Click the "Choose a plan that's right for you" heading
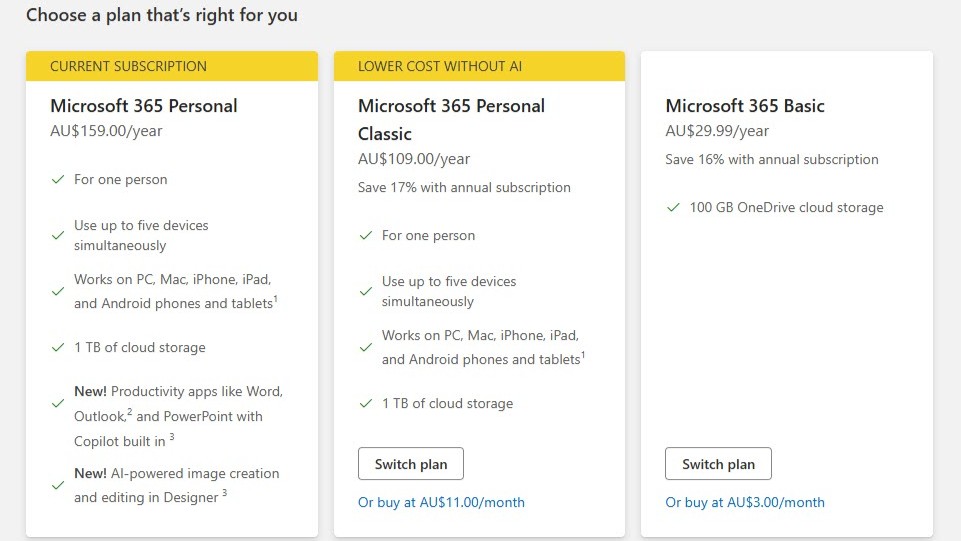Viewport: 961px width, 541px height. (x=162, y=15)
